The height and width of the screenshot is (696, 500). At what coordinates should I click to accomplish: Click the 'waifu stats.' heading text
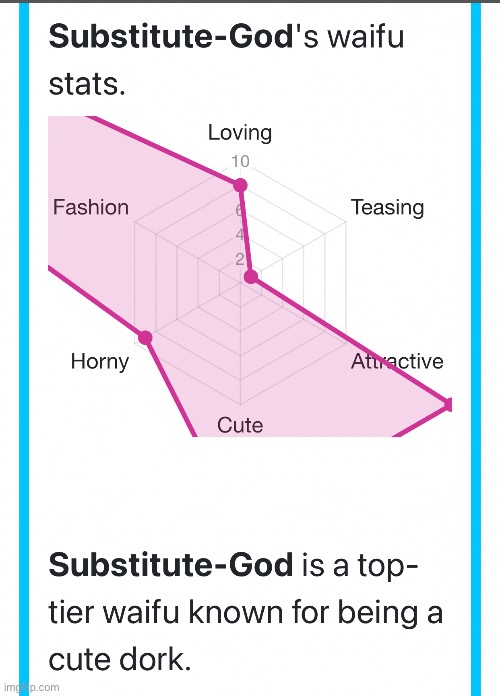point(226,60)
